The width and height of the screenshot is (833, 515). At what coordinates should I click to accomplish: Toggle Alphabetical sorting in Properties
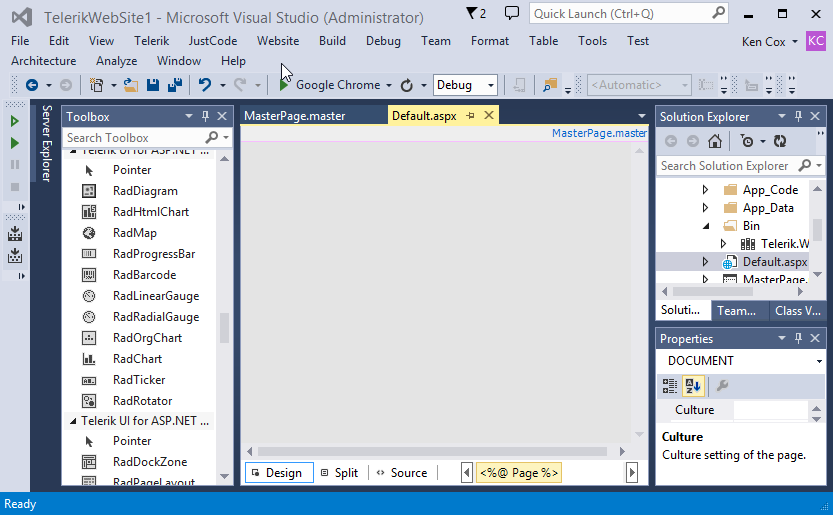click(693, 386)
